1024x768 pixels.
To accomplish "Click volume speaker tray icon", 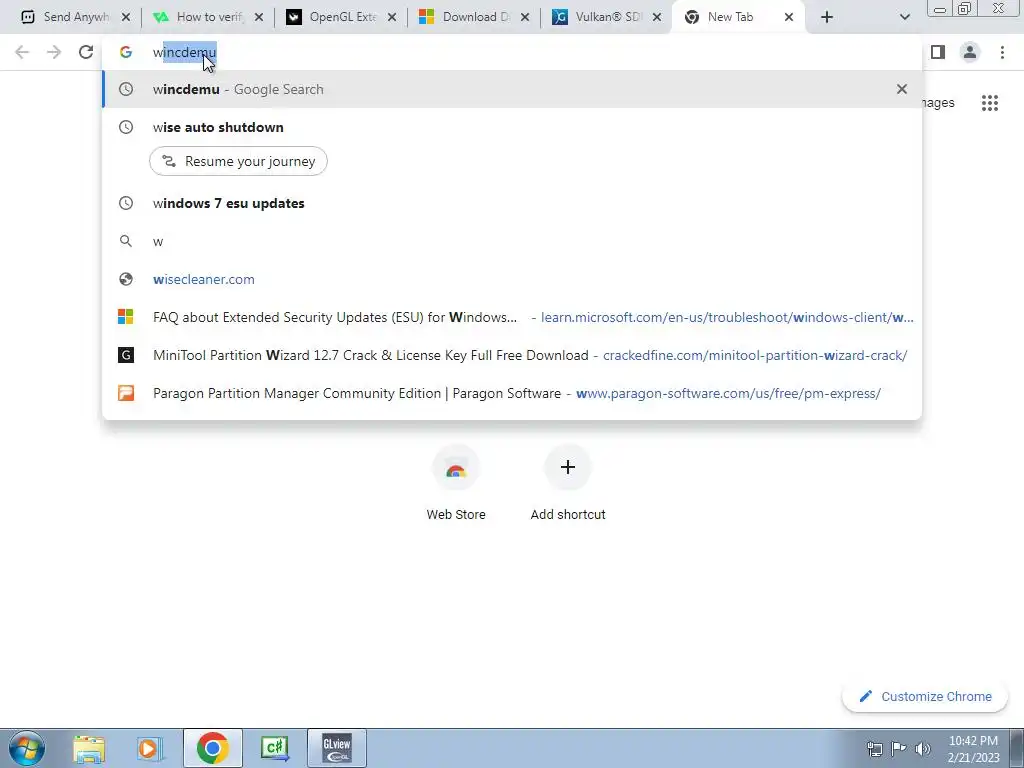I will pos(923,749).
